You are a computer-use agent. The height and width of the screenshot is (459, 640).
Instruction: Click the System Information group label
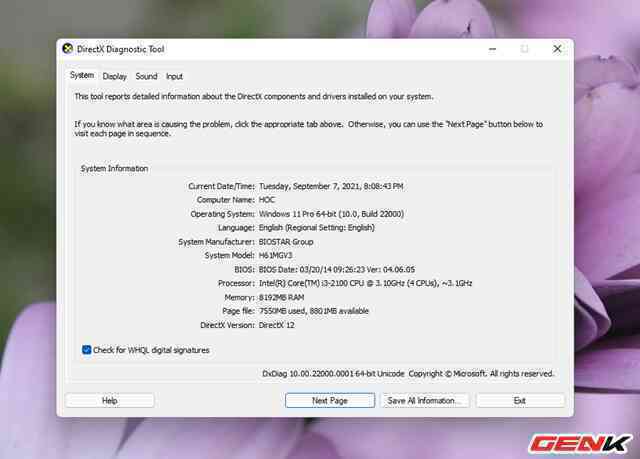(114, 169)
